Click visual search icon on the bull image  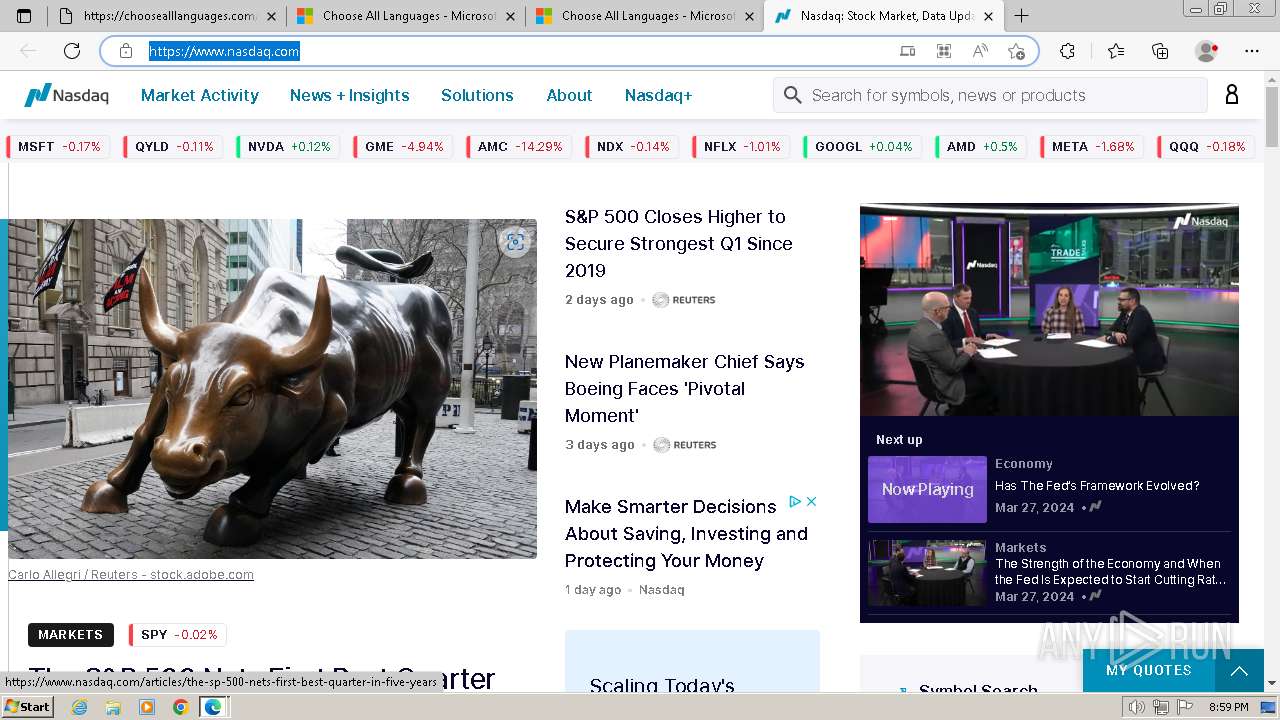coord(515,242)
